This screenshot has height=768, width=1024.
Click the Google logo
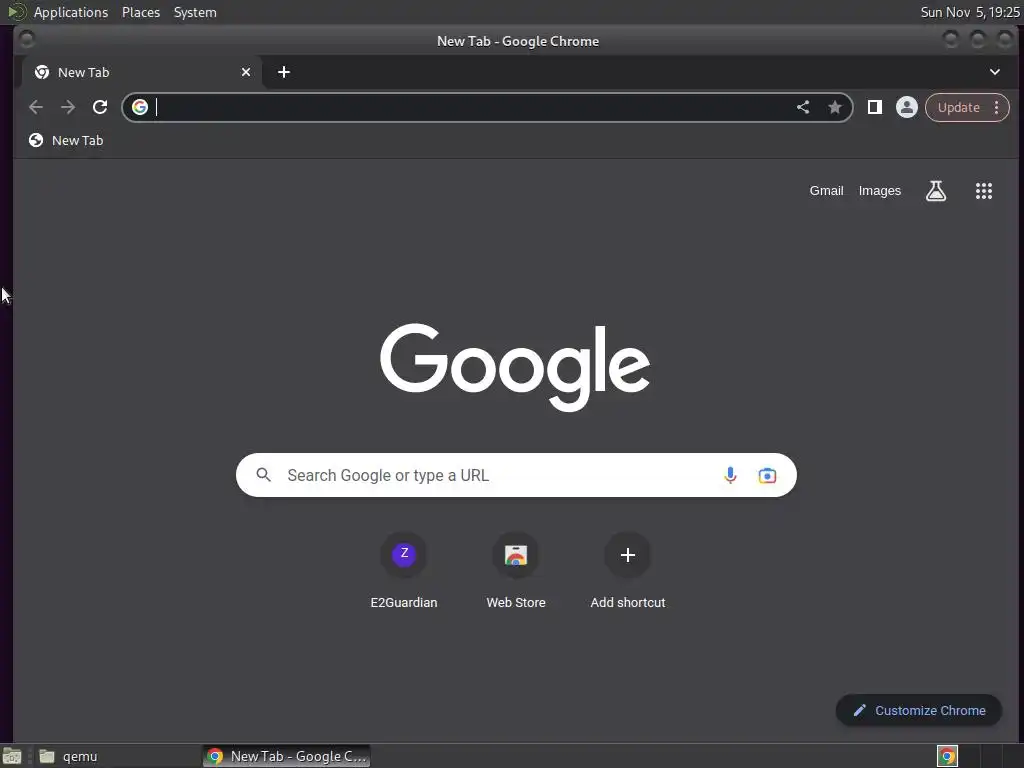(515, 366)
